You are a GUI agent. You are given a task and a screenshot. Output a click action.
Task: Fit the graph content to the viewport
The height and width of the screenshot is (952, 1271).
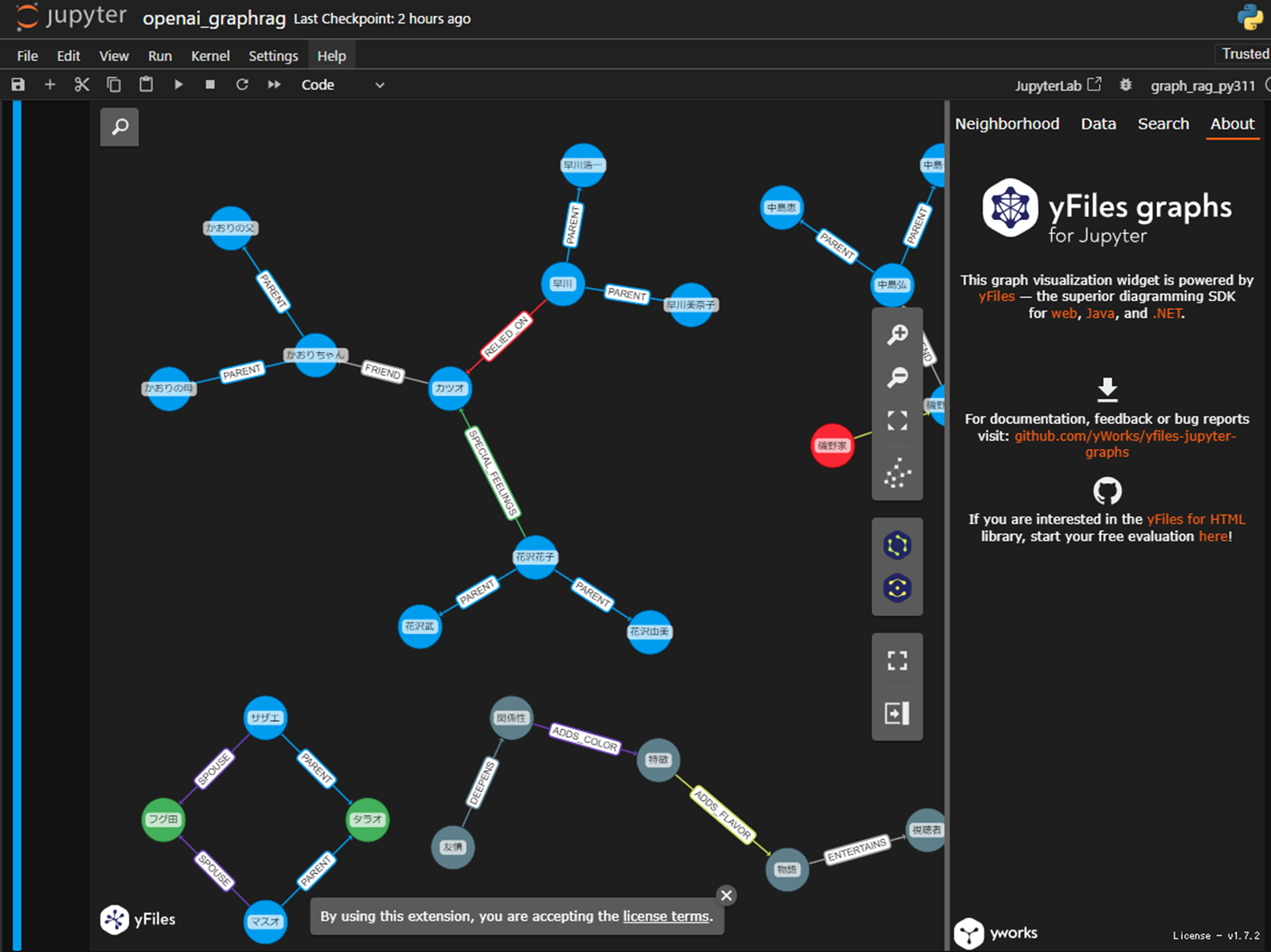897,421
